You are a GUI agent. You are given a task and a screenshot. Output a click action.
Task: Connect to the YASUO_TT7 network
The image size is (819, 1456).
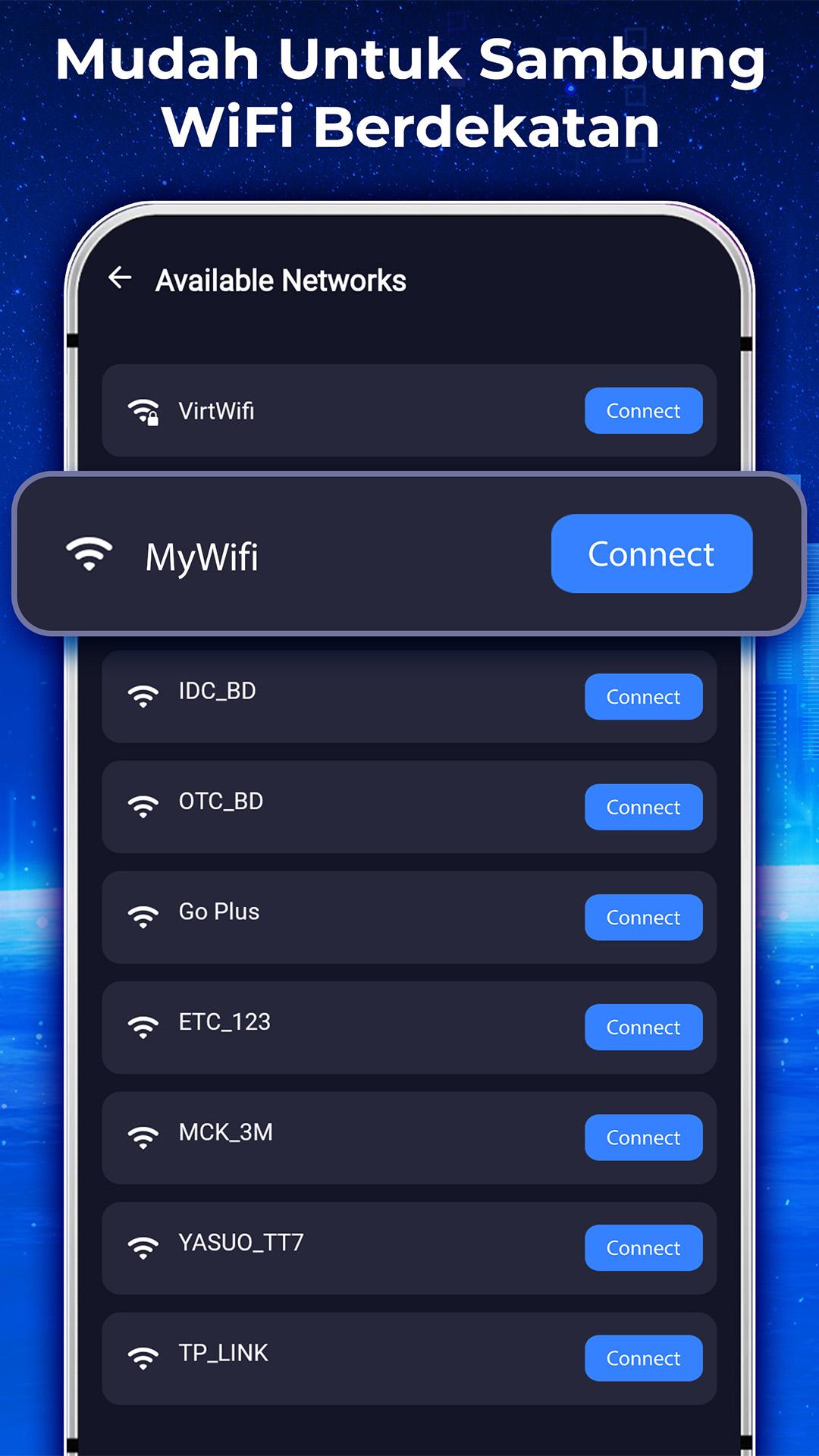pyautogui.click(x=644, y=1247)
